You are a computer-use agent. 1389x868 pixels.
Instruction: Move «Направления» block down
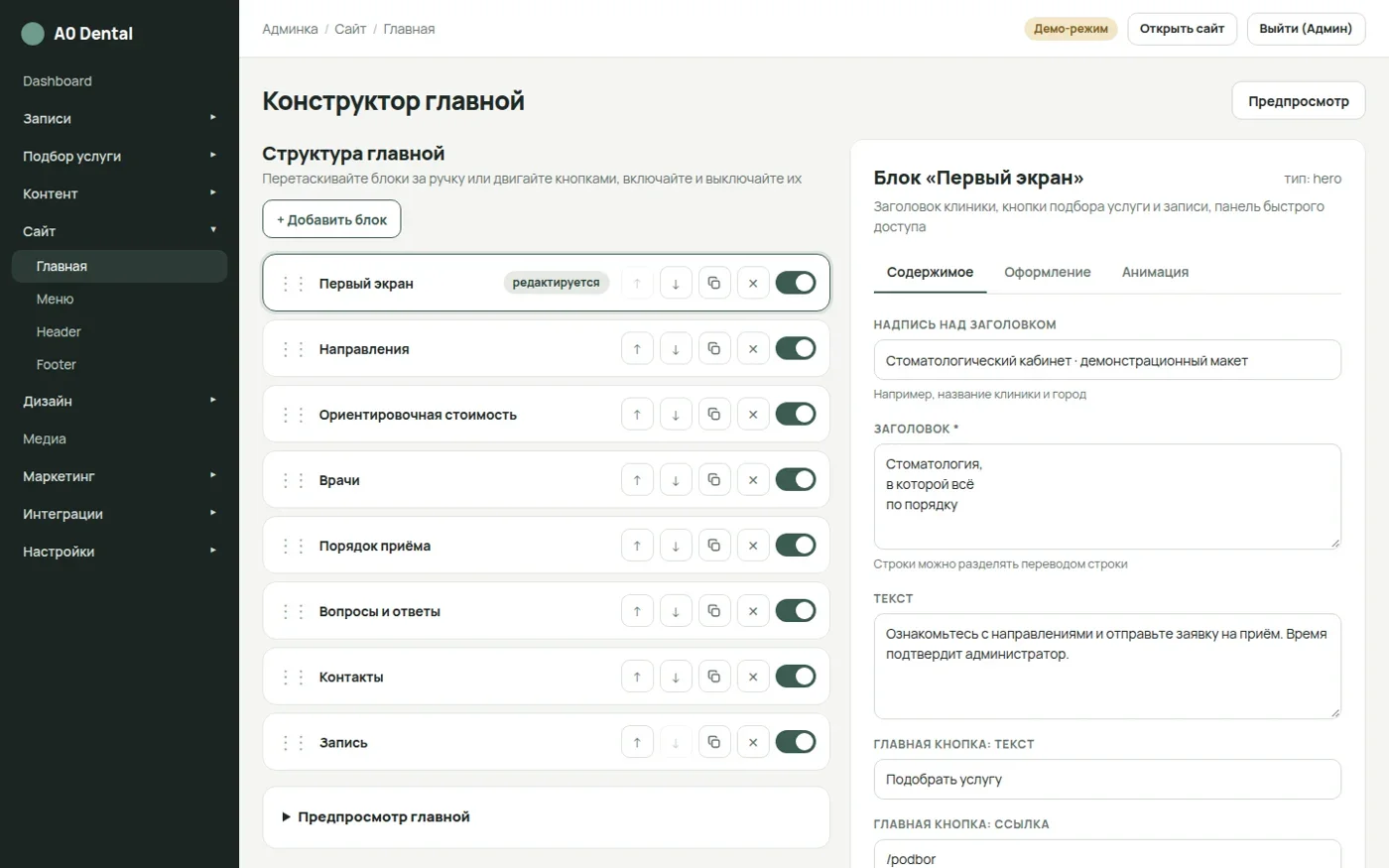click(x=676, y=349)
